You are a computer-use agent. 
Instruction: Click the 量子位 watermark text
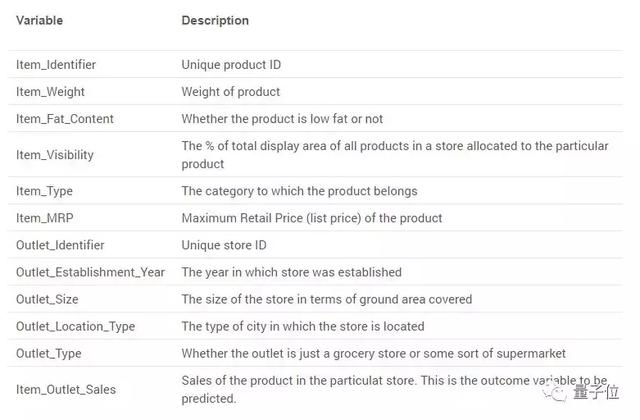pos(596,392)
